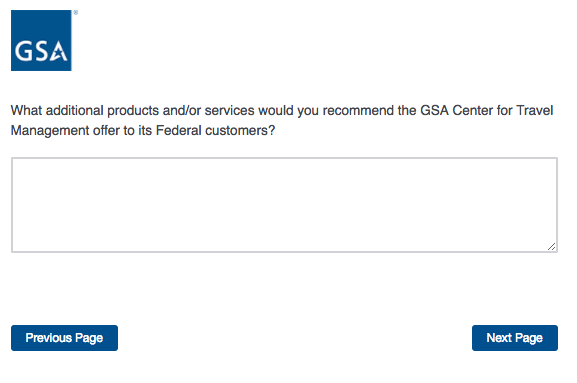577x383 pixels.
Task: Click the question text about additional products
Action: [282, 120]
